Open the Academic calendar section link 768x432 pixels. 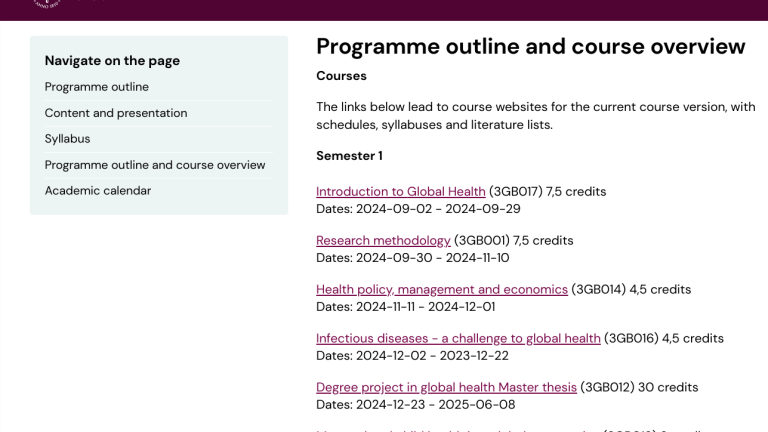tap(97, 191)
